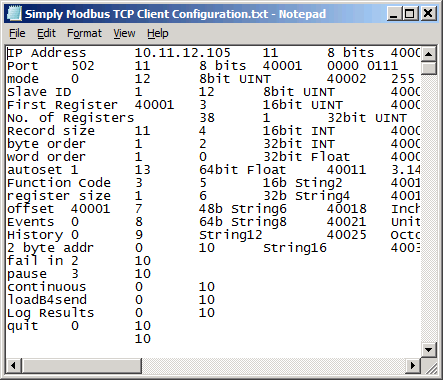Screen dimensions: 443x380
Task: Click the text 'Log Results'
Action: coord(51,313)
